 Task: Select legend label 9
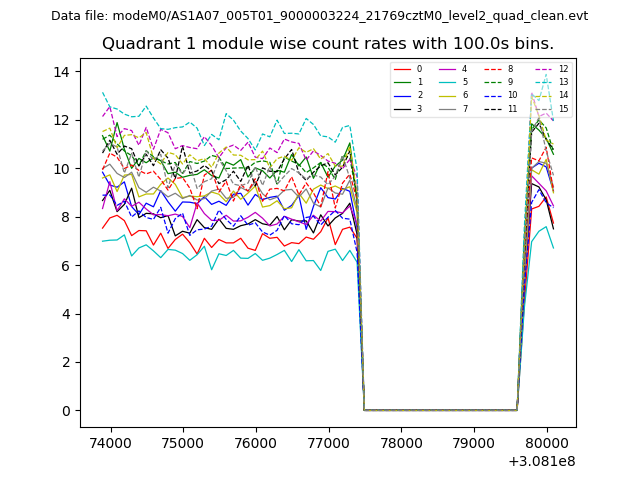[x=510, y=82]
